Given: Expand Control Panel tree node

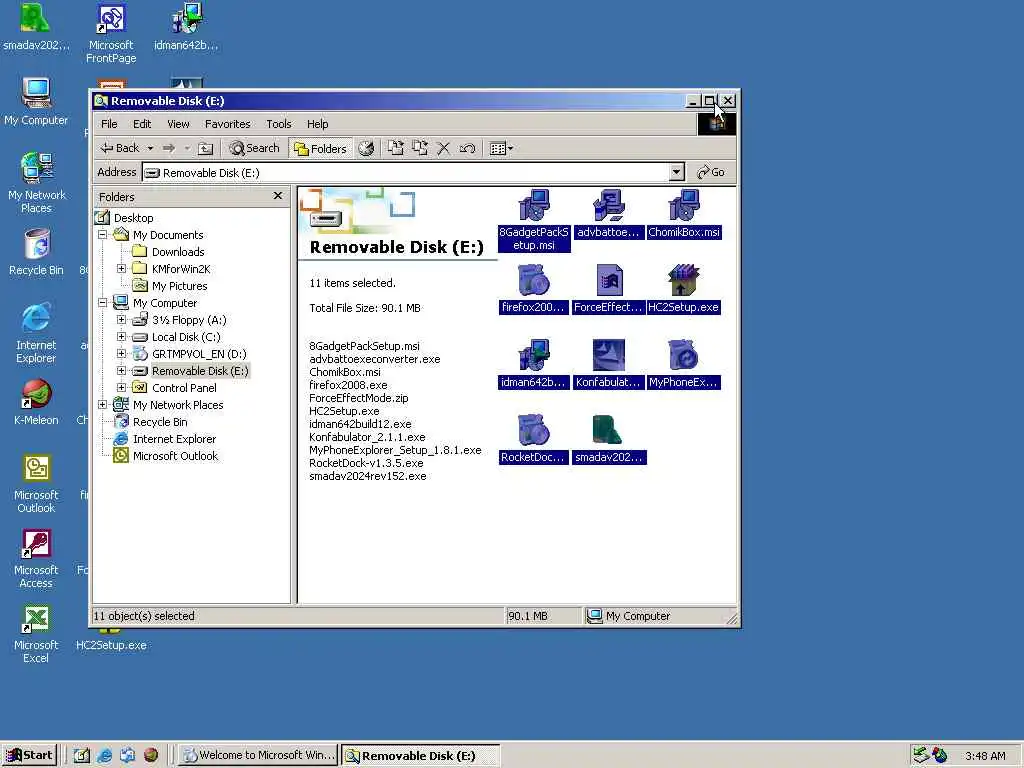Looking at the screenshot, I should (x=121, y=387).
